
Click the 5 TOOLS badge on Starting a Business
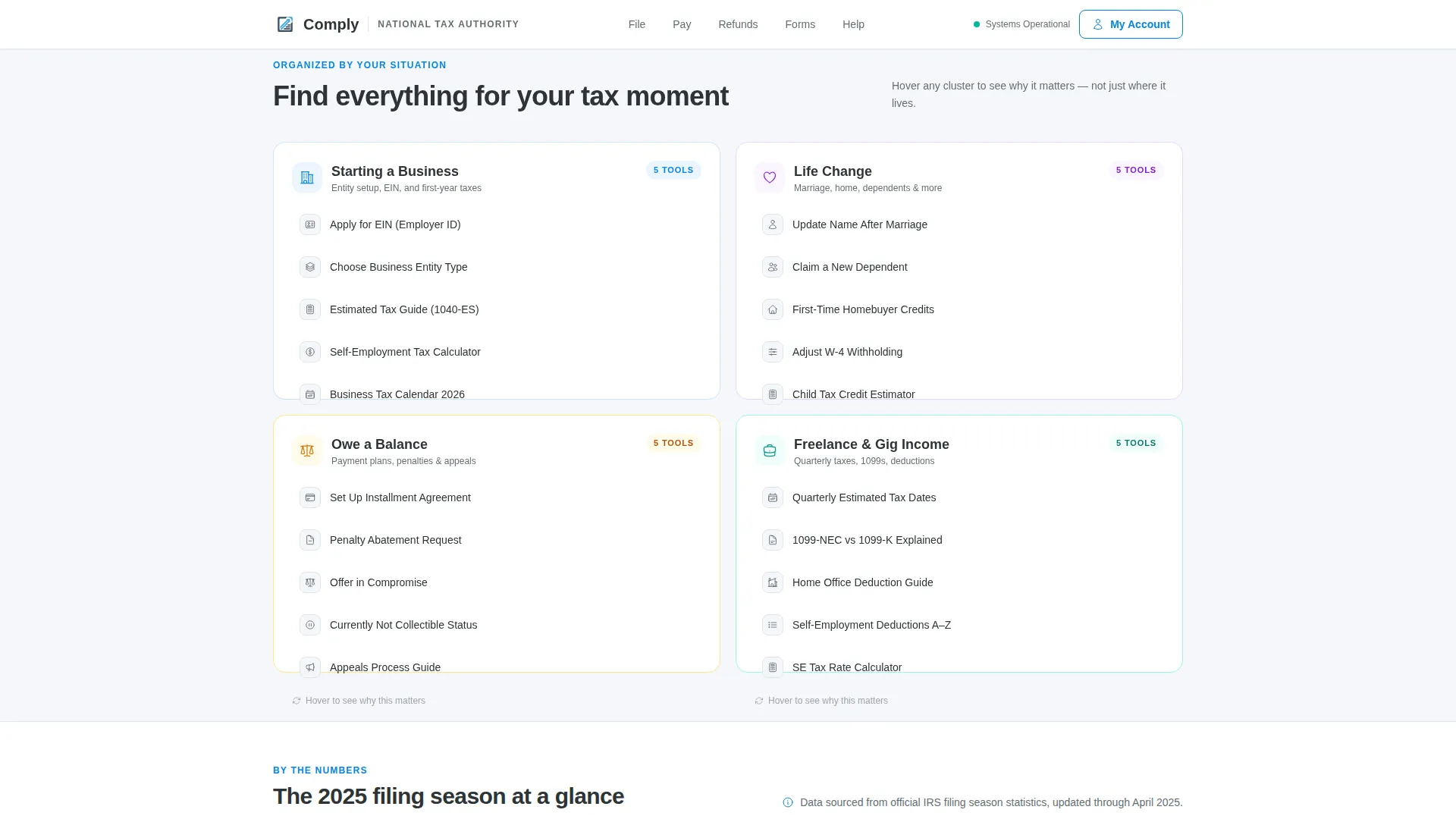673,170
